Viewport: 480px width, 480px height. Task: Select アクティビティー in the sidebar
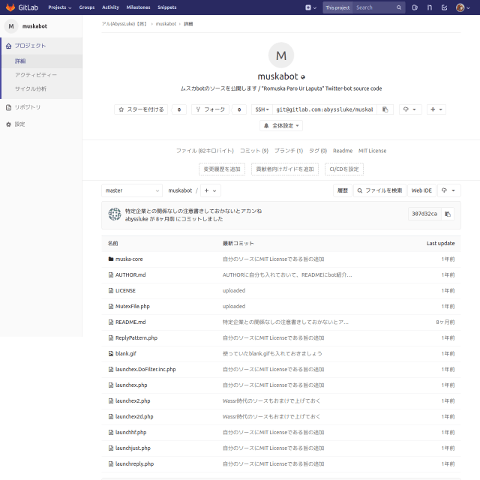[36, 75]
